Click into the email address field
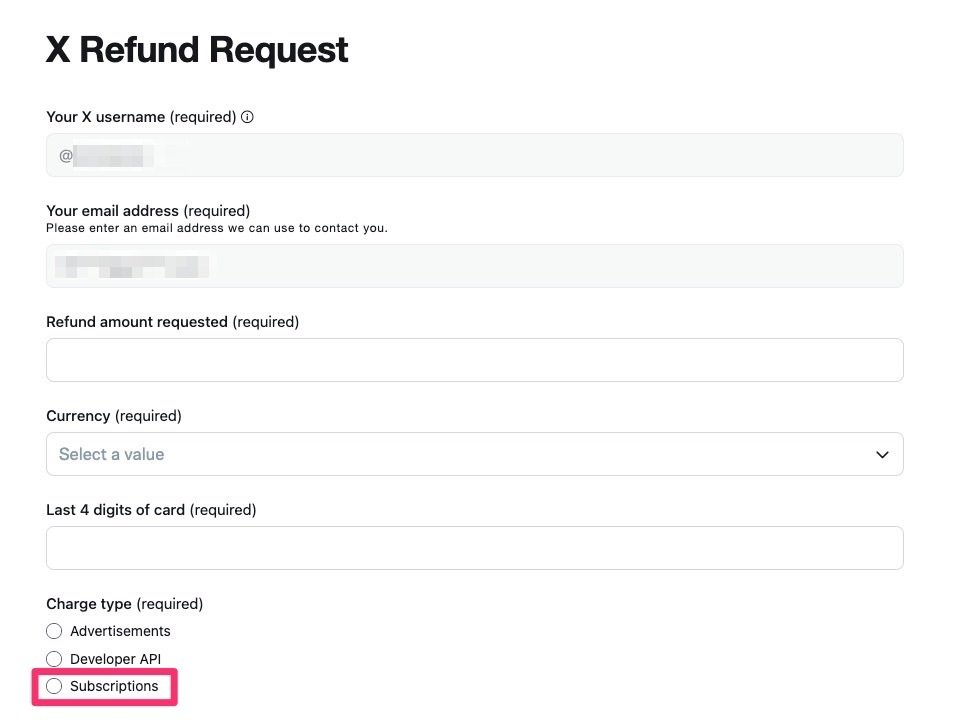Image resolution: width=957 pixels, height=723 pixels. click(x=474, y=266)
